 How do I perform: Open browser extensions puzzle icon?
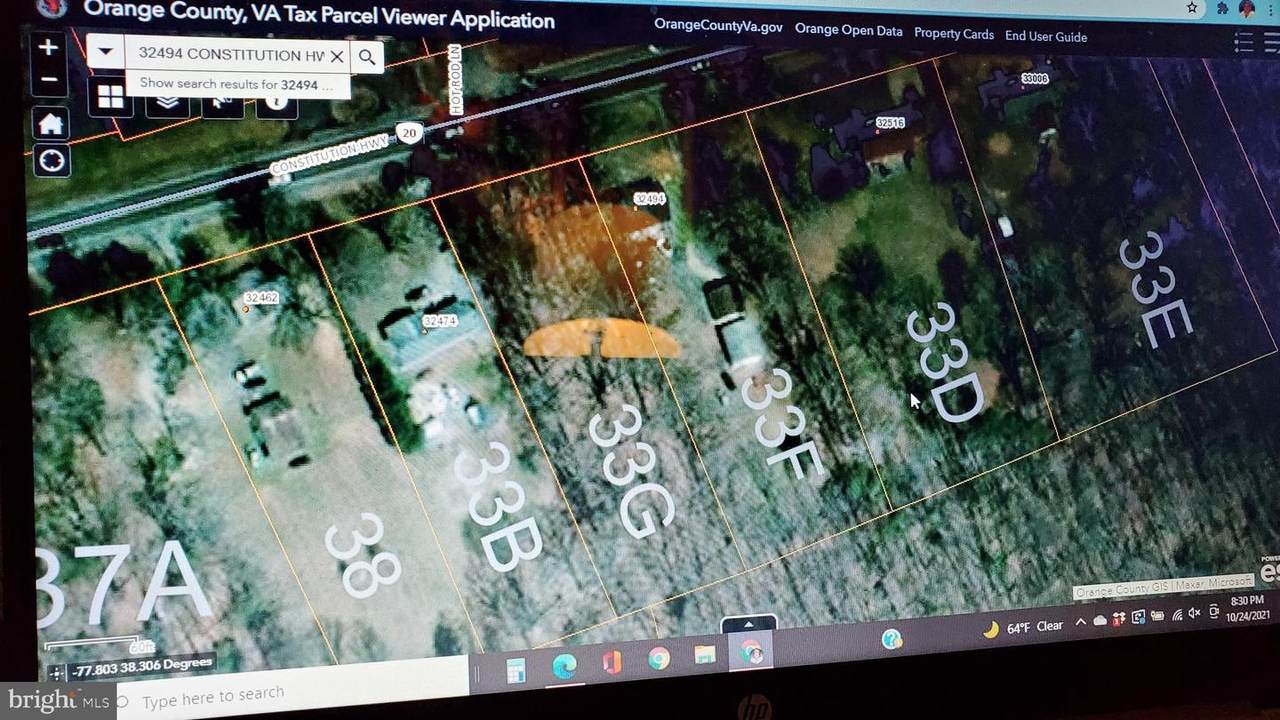coord(1223,8)
